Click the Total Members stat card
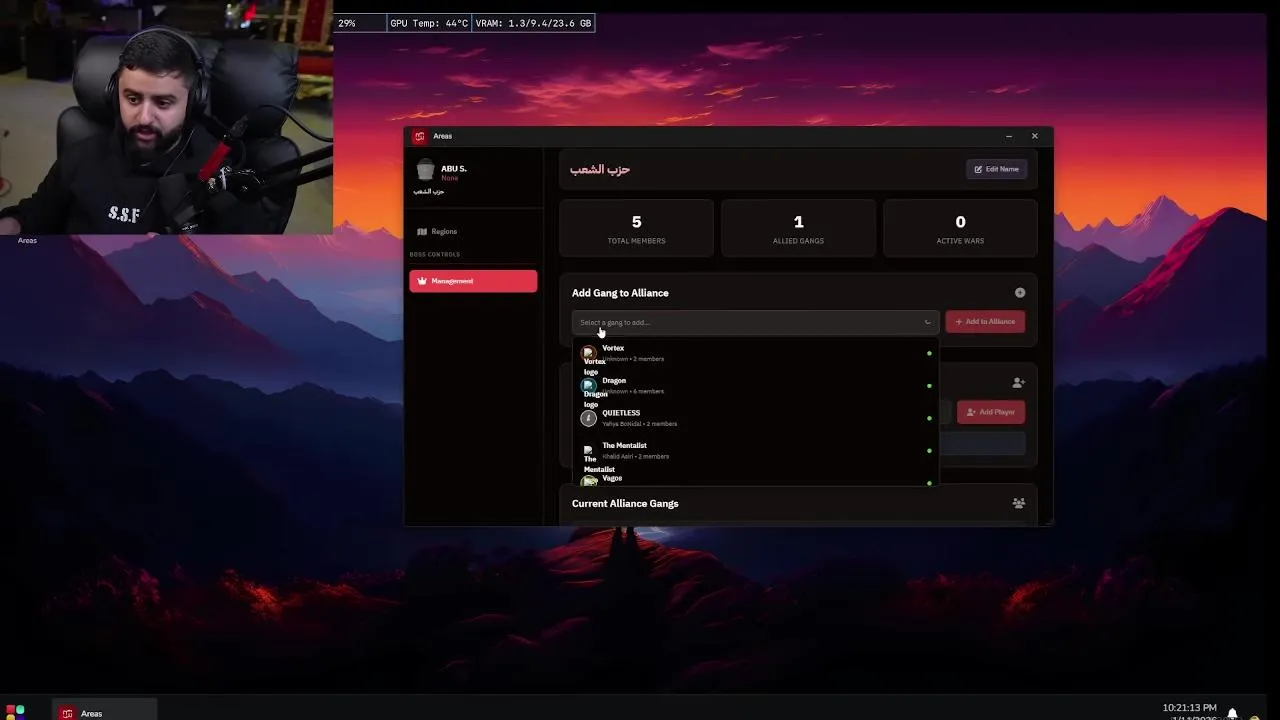Screen dimensions: 1280x720 pyautogui.click(x=636, y=228)
